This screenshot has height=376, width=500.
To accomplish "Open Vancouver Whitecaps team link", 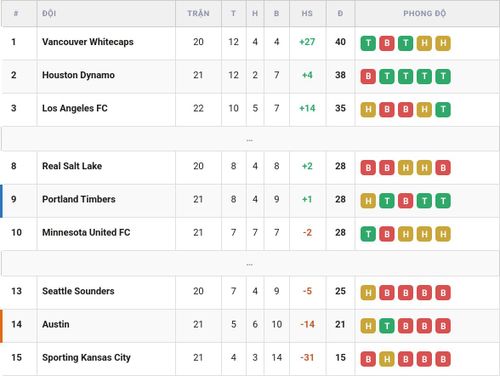I will pos(88,42).
